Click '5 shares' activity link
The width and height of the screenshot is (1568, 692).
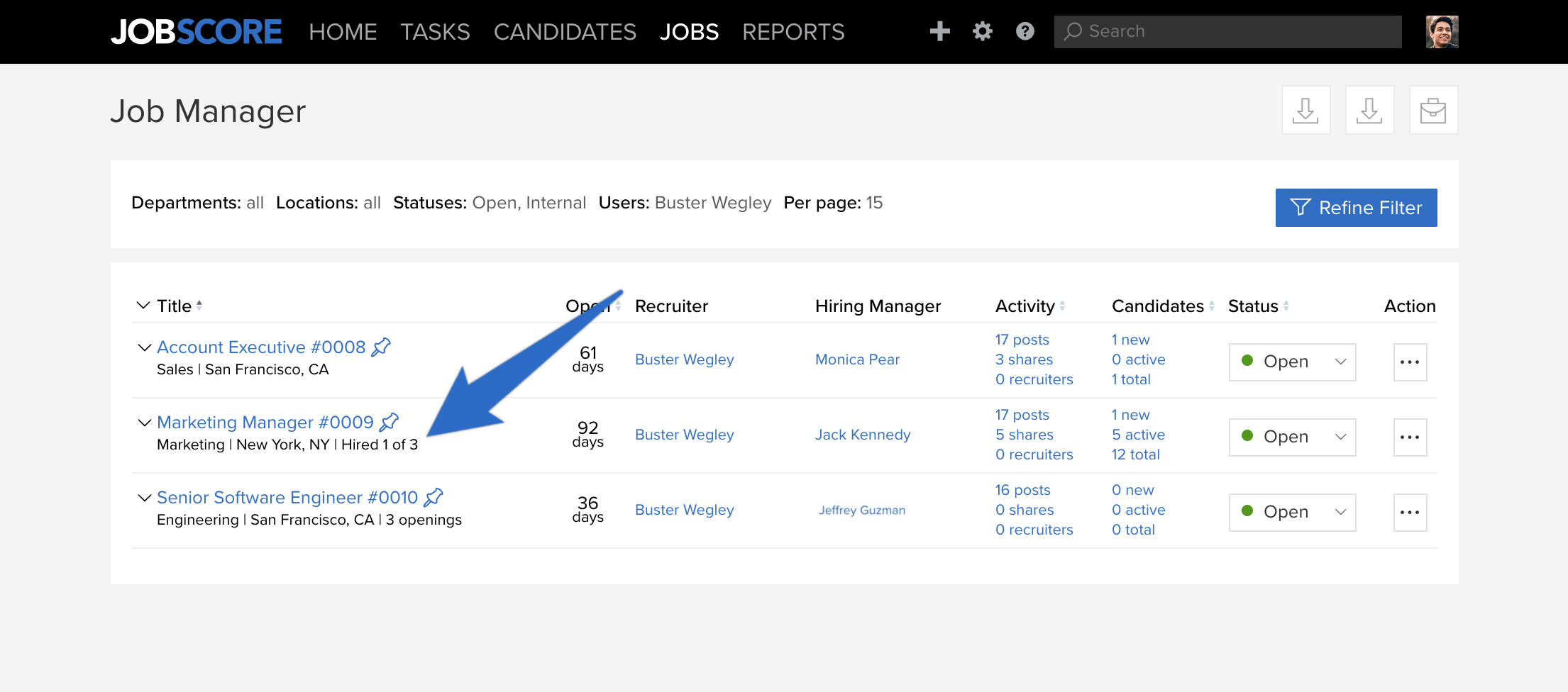[1025, 435]
